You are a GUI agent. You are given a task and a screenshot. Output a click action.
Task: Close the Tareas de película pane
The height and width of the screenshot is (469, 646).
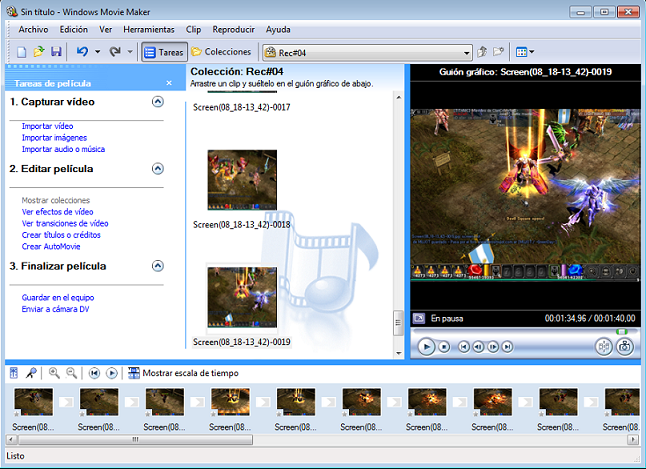tap(169, 83)
